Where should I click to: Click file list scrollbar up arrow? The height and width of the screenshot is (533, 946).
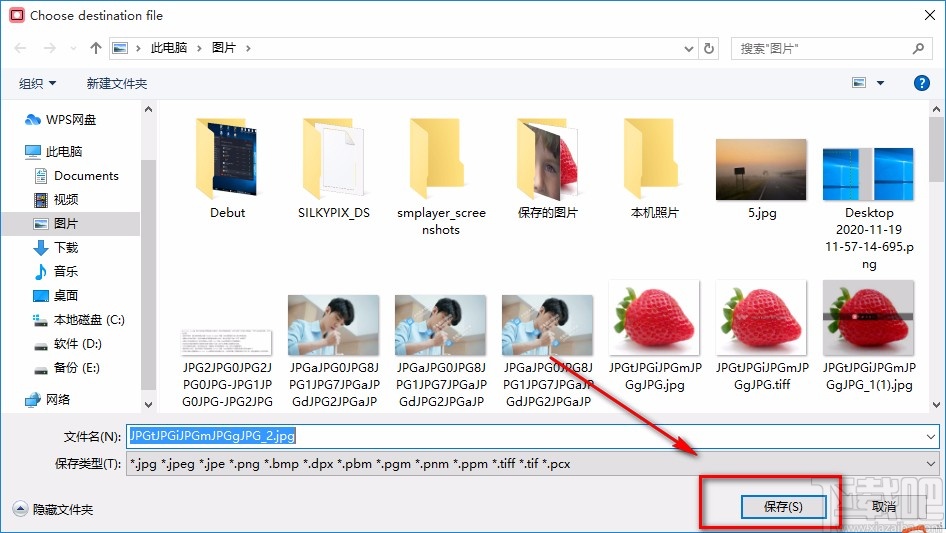click(x=936, y=109)
